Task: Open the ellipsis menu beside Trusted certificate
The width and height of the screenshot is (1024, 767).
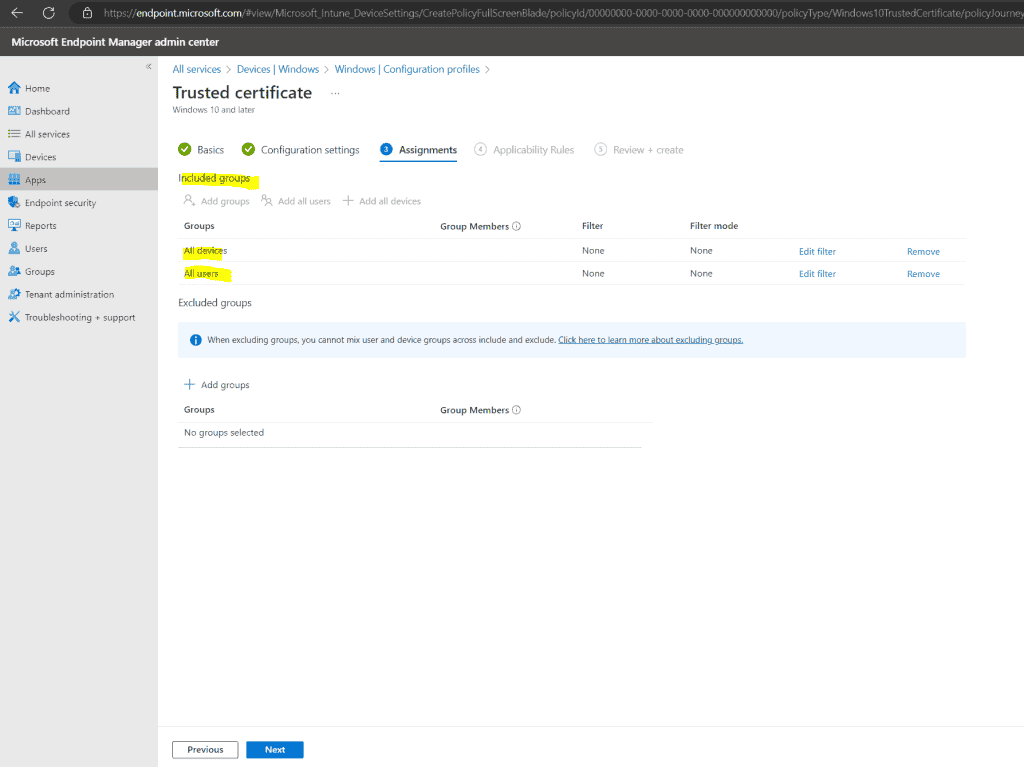Action: pos(334,92)
